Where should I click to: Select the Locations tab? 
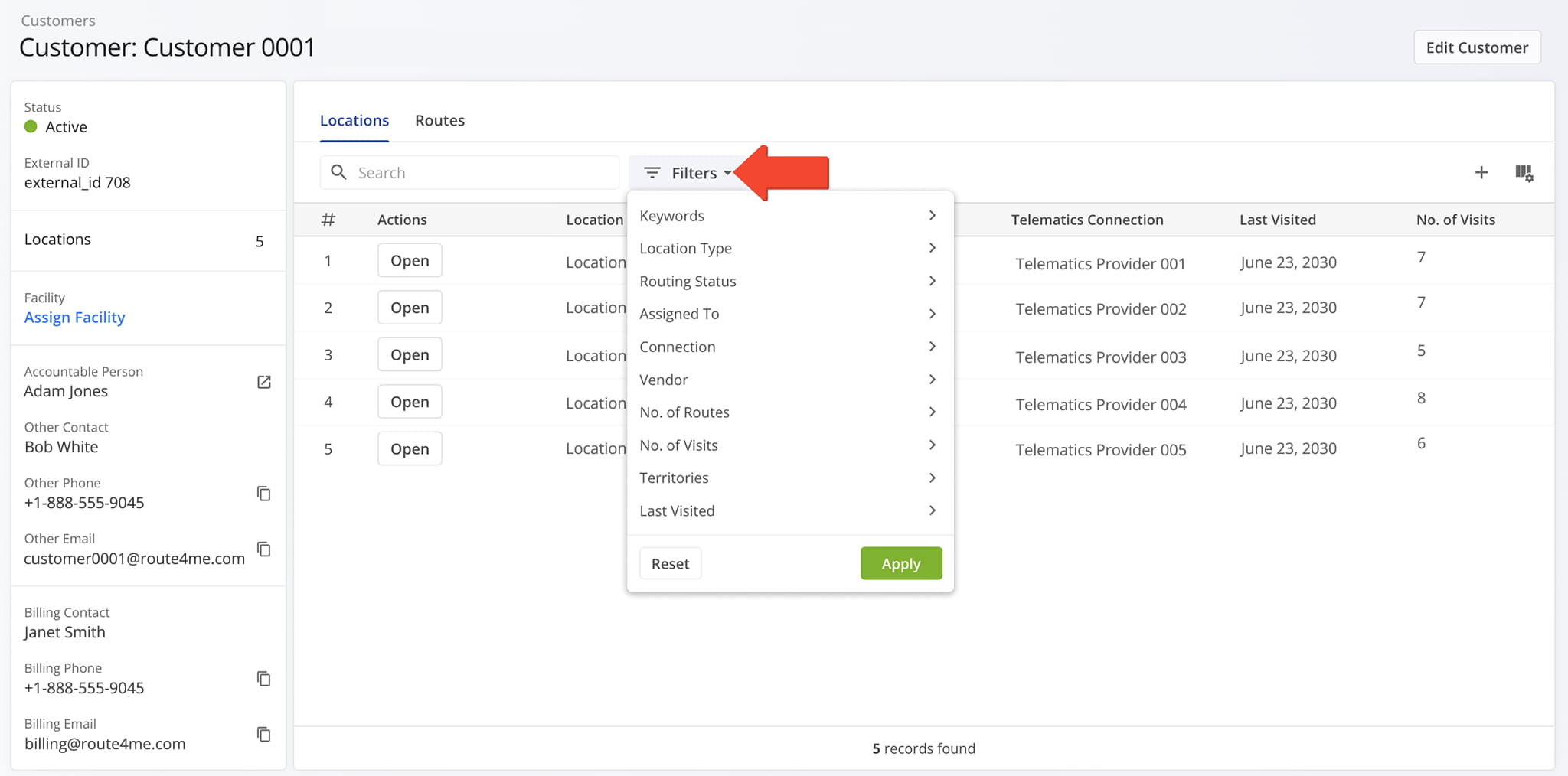tap(354, 121)
